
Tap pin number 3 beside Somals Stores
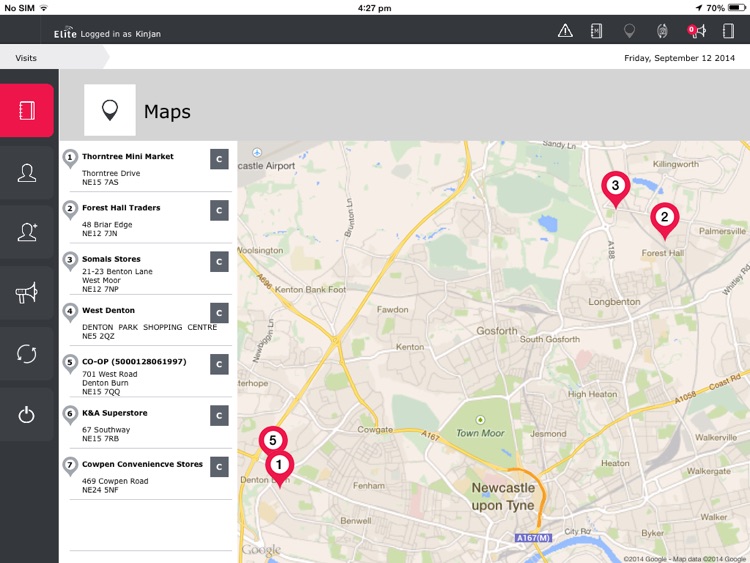coord(70,261)
